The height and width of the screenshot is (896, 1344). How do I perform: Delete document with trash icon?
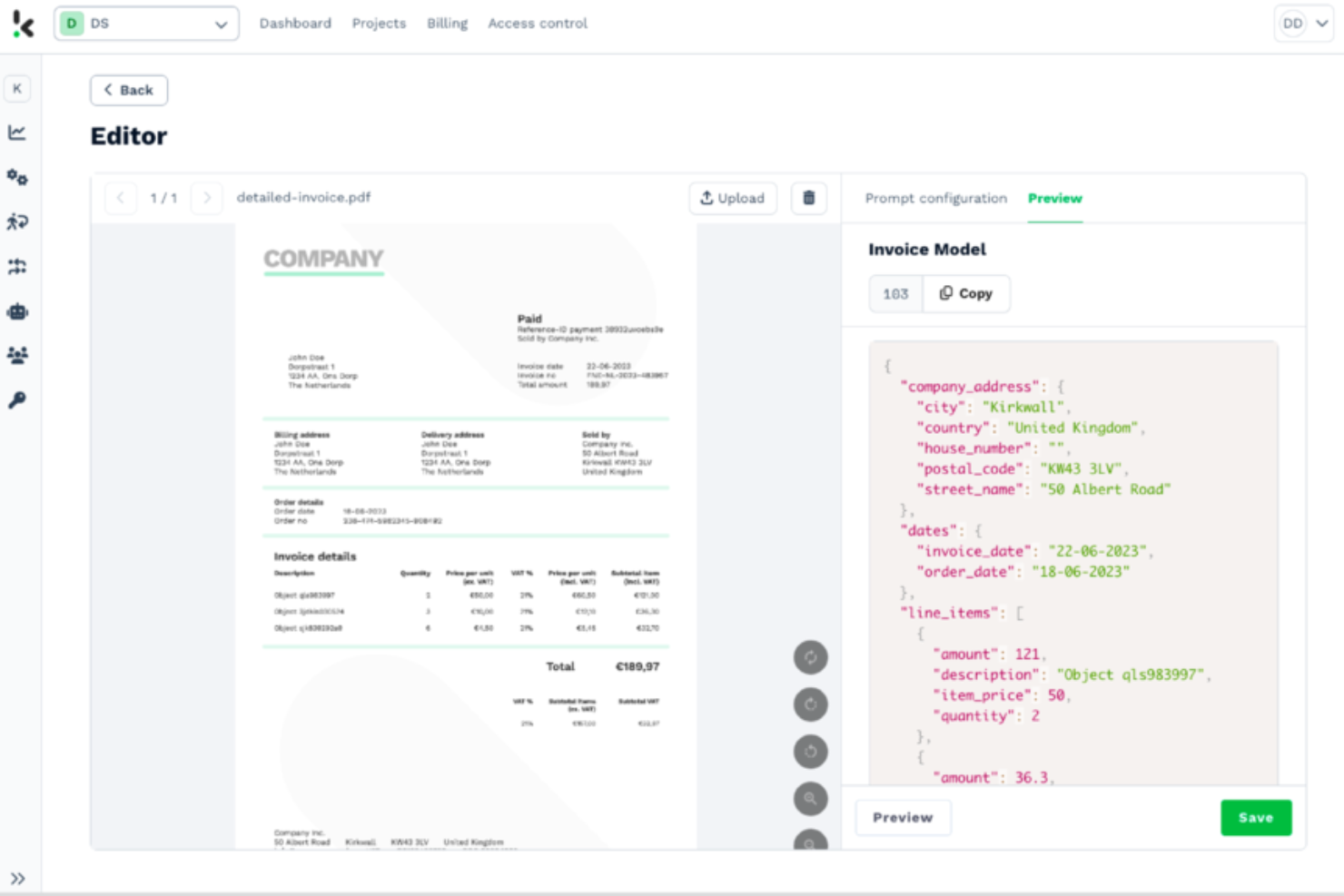pyautogui.click(x=809, y=198)
